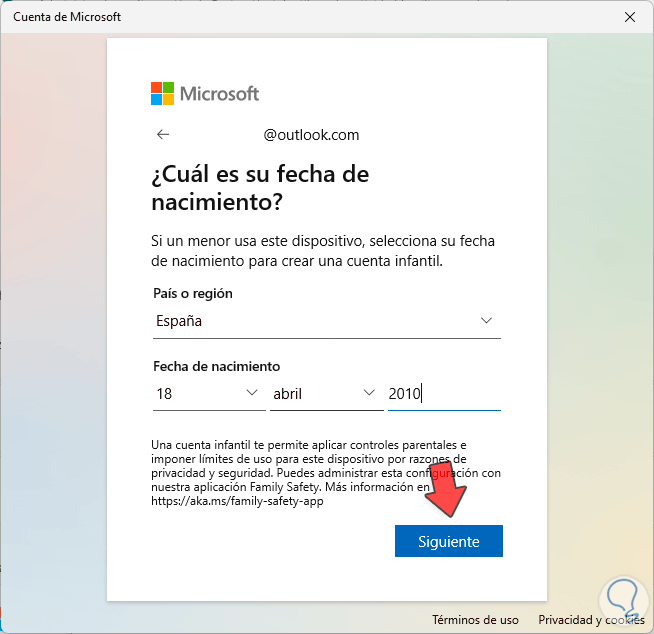654x634 pixels.
Task: Open the Privacidad y cookies link
Action: click(591, 620)
